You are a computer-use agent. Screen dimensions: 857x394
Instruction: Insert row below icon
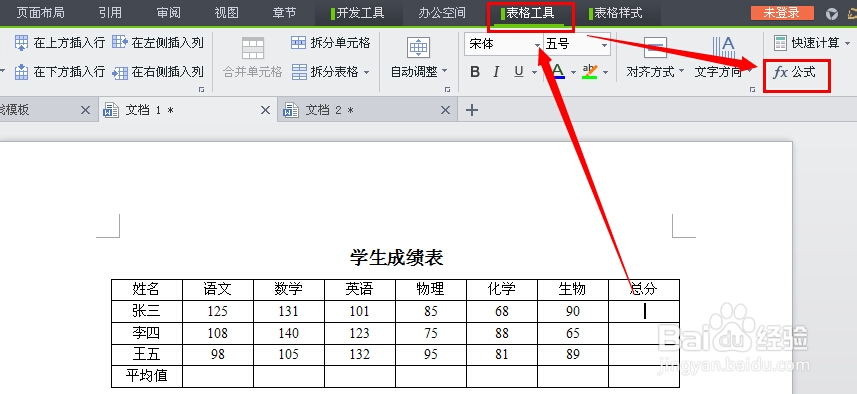click(x=21, y=72)
